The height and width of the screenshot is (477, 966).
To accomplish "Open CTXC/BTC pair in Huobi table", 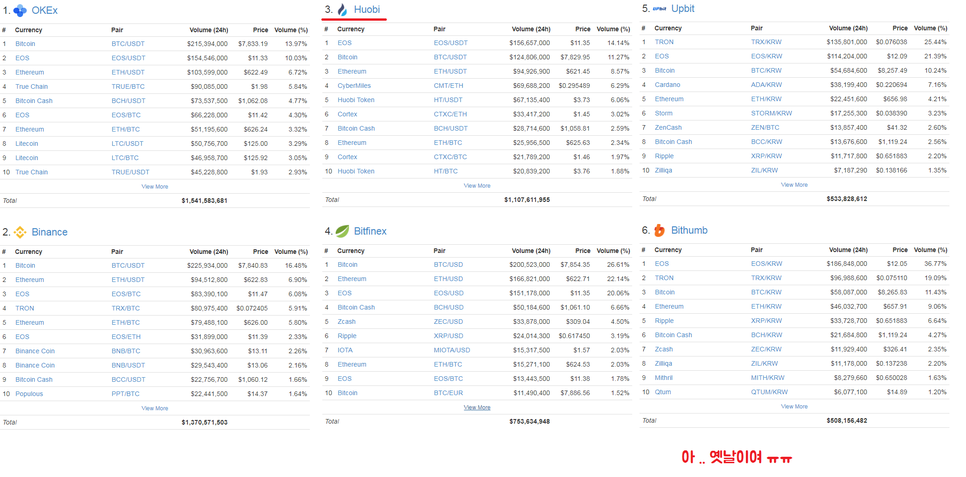I will coord(450,157).
